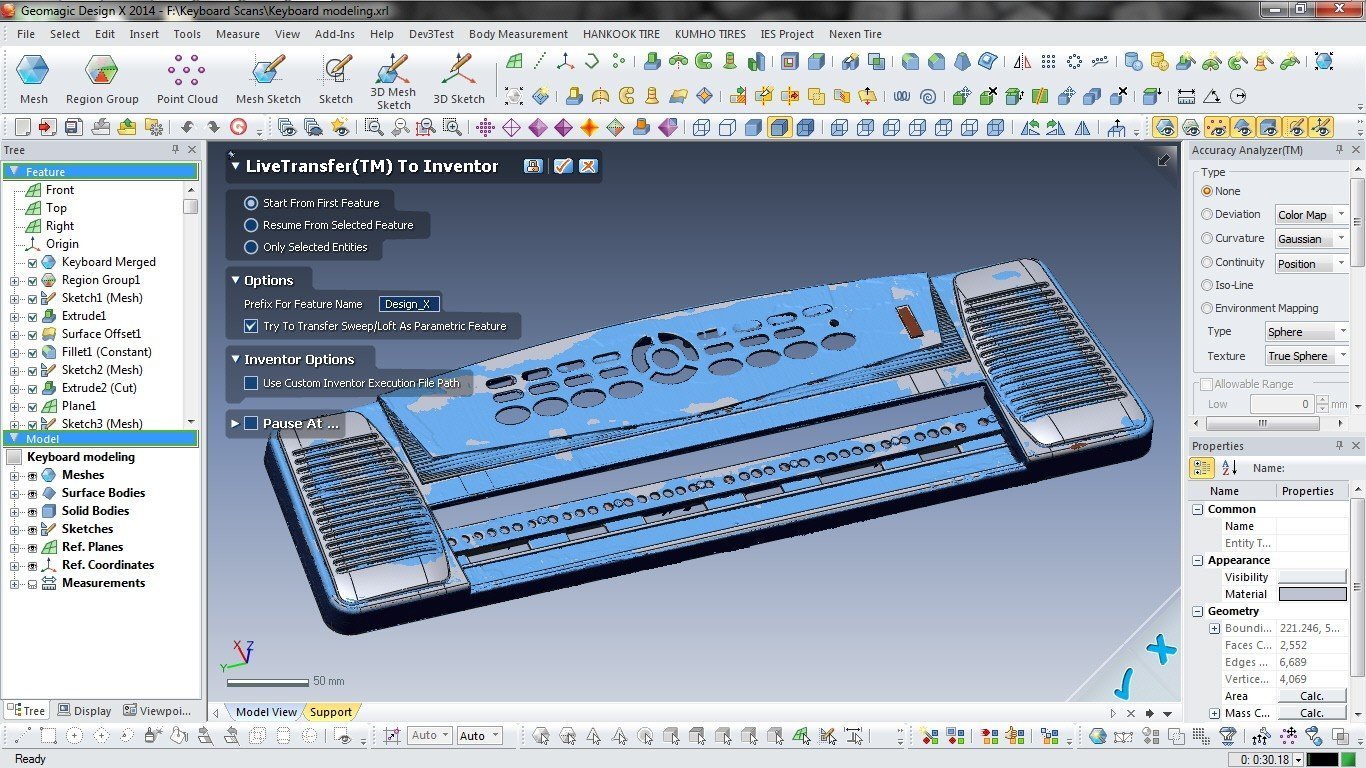The width and height of the screenshot is (1366, 768).
Task: Launch the 3D Sketch tool
Action: 459,80
